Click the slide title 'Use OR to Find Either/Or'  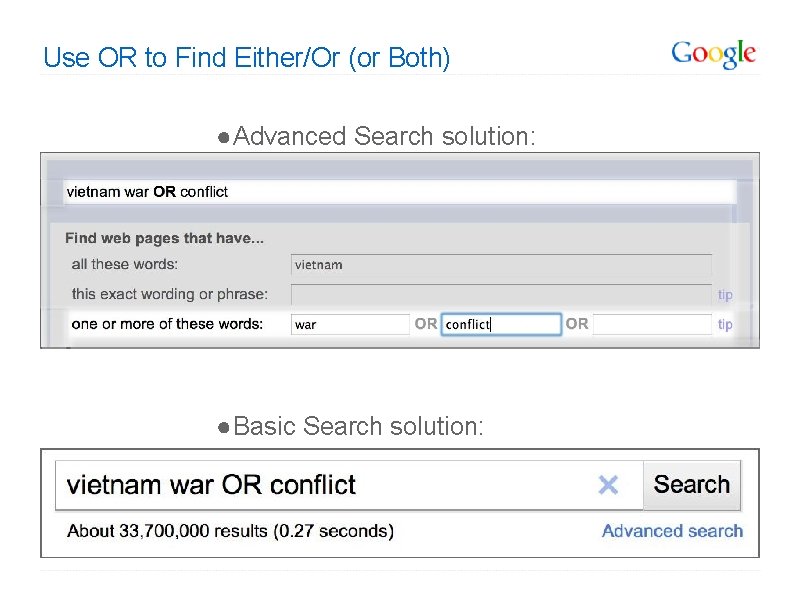click(x=247, y=58)
